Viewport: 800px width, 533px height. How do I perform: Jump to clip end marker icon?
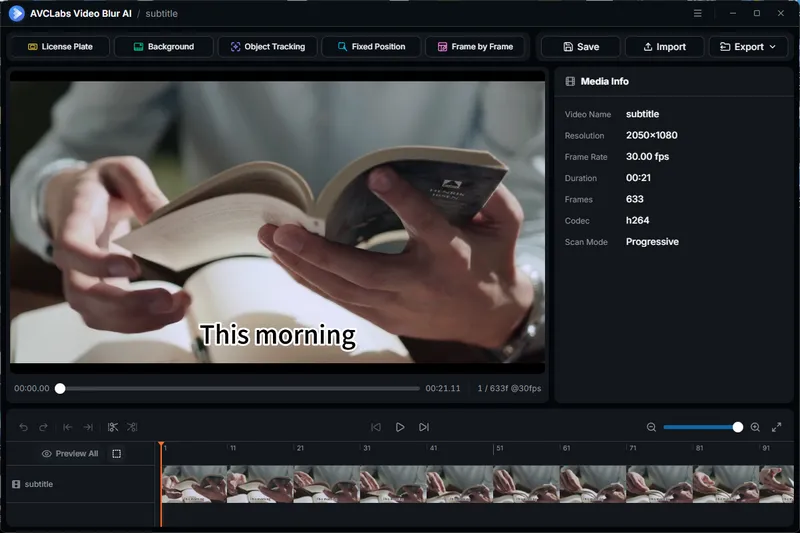point(88,427)
